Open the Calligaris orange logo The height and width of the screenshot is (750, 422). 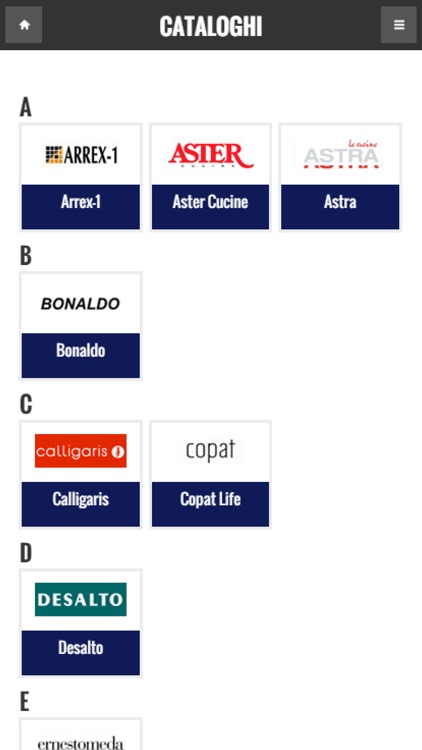coord(81,451)
